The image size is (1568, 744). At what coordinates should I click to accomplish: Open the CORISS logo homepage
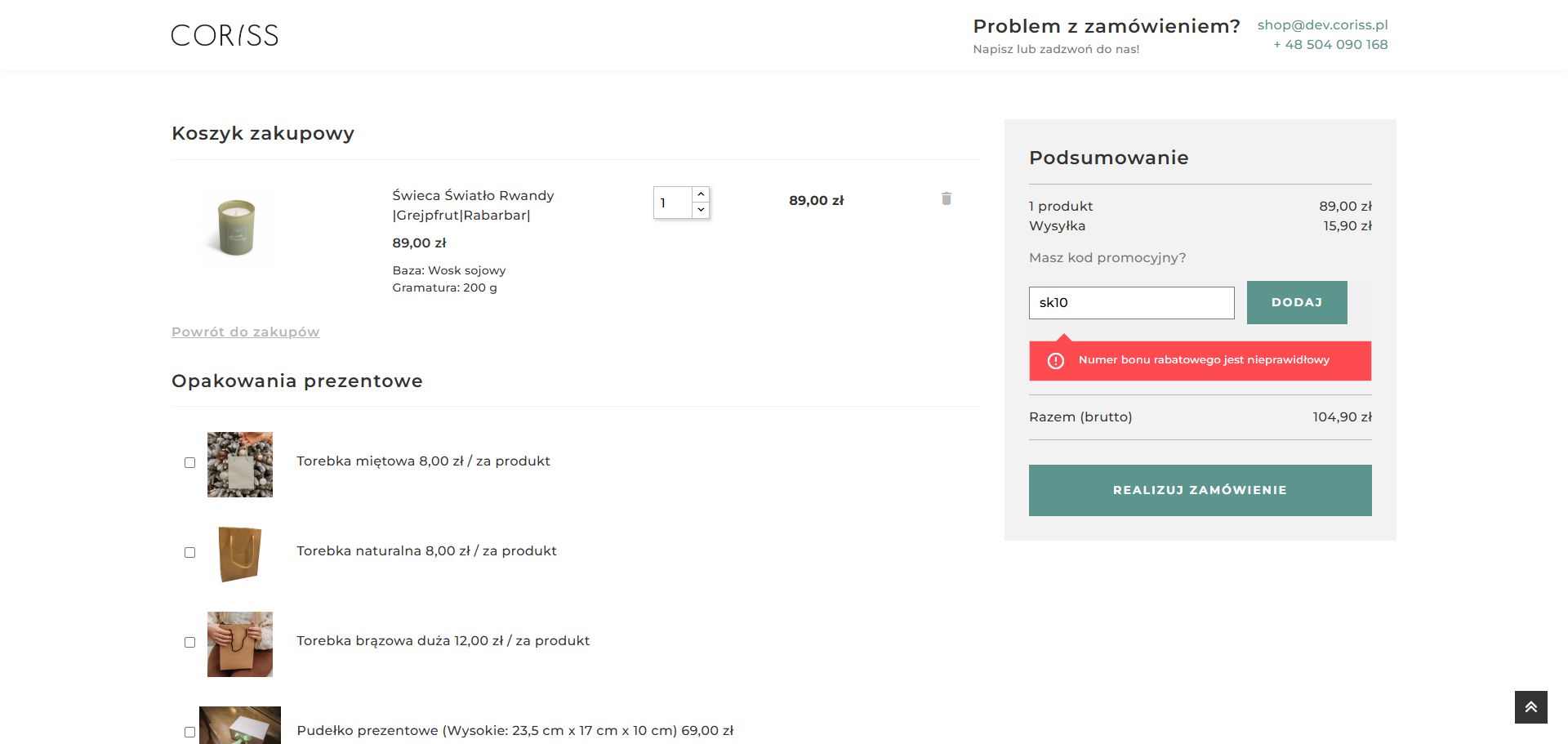click(225, 35)
